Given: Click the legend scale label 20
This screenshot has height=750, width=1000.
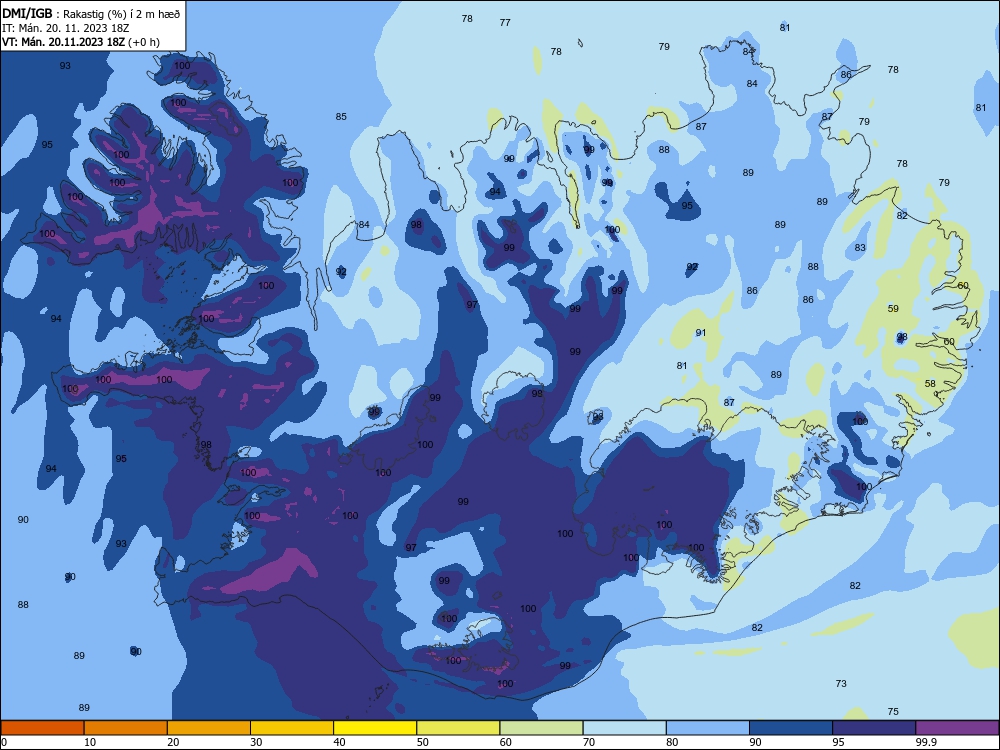Looking at the screenshot, I should (173, 742).
